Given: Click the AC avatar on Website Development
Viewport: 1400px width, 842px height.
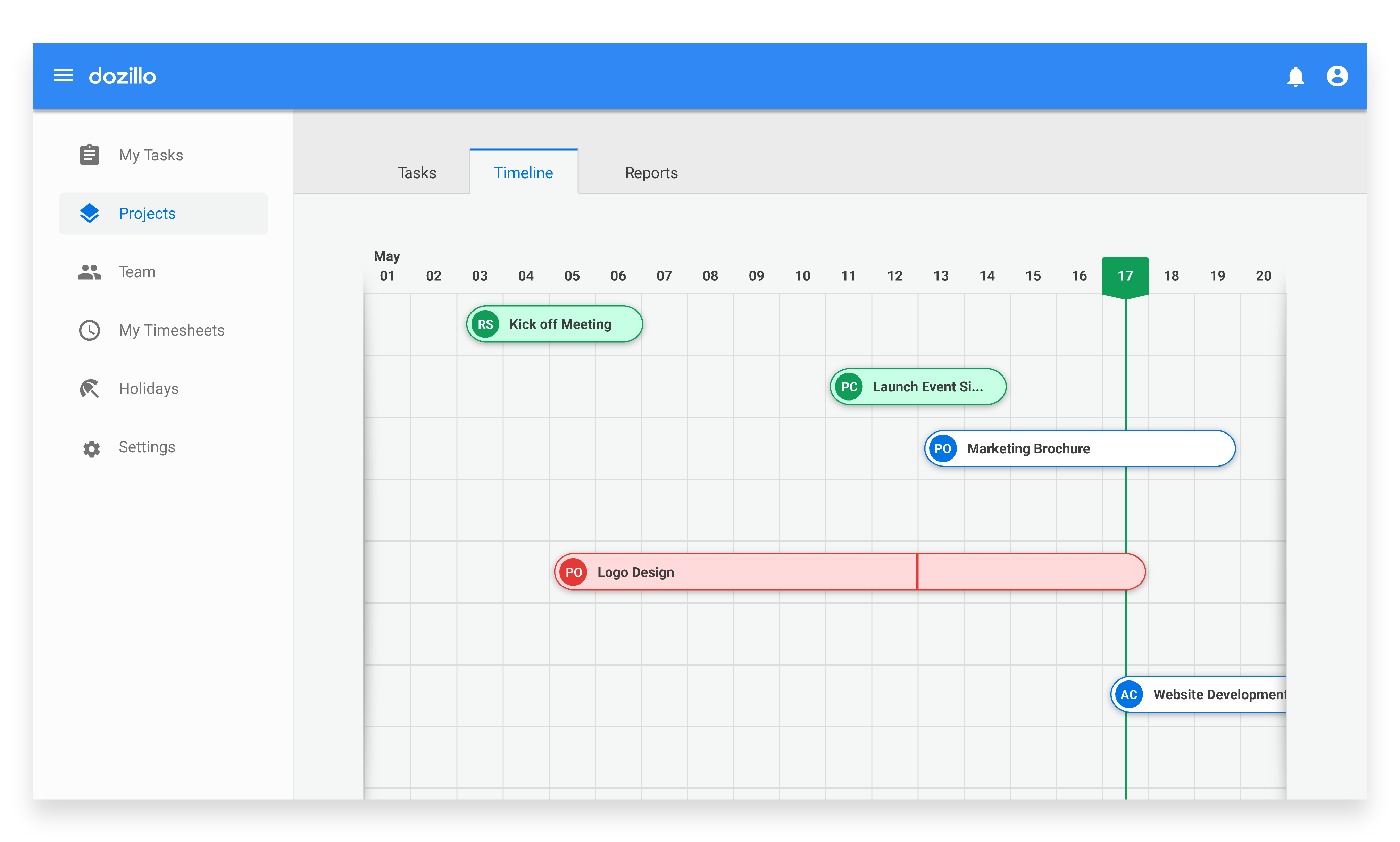Looking at the screenshot, I should tap(1128, 694).
